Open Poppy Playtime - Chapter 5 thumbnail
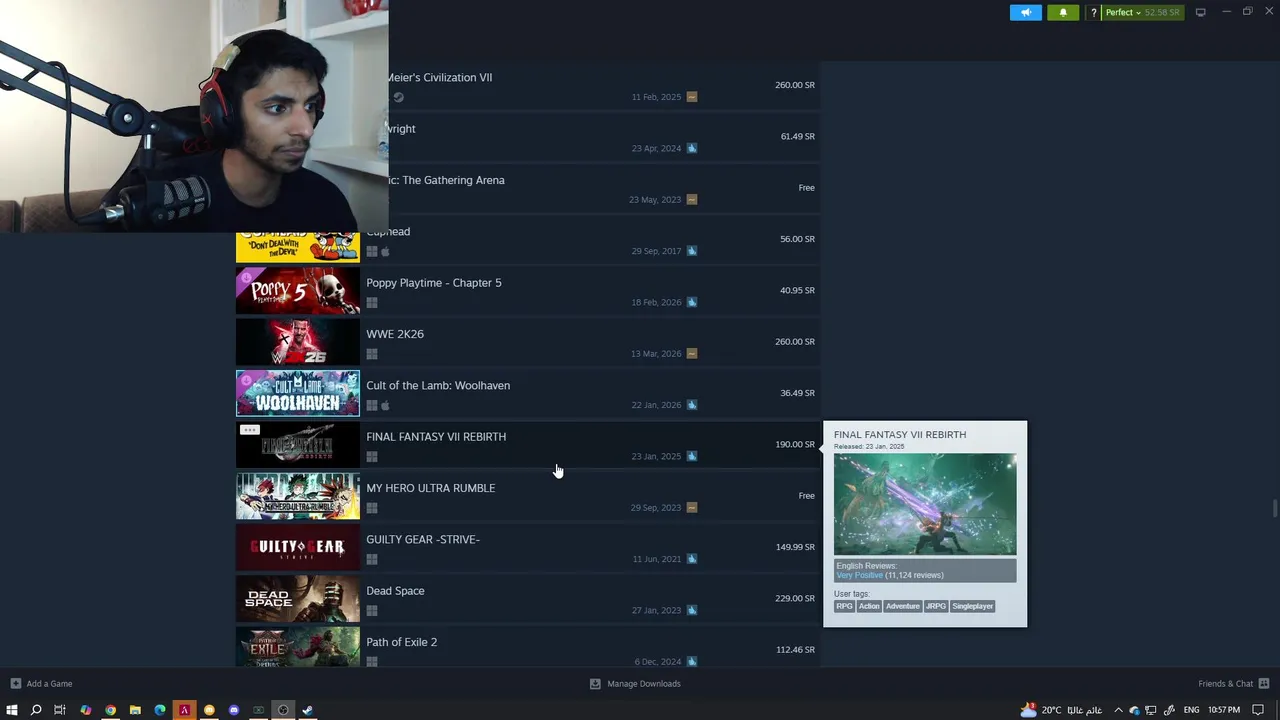 (x=297, y=291)
